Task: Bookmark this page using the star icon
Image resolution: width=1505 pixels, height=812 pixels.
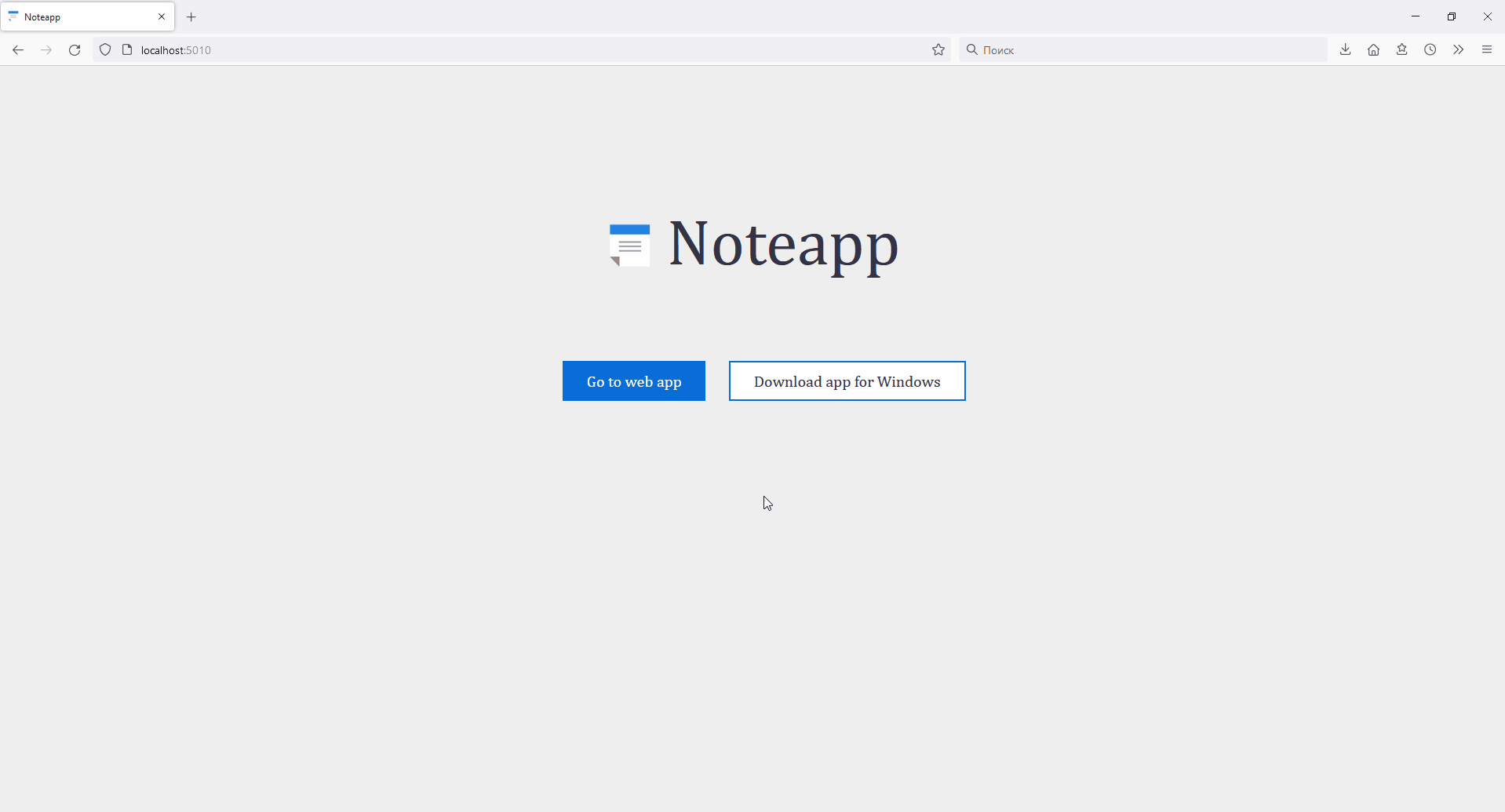Action: (938, 49)
